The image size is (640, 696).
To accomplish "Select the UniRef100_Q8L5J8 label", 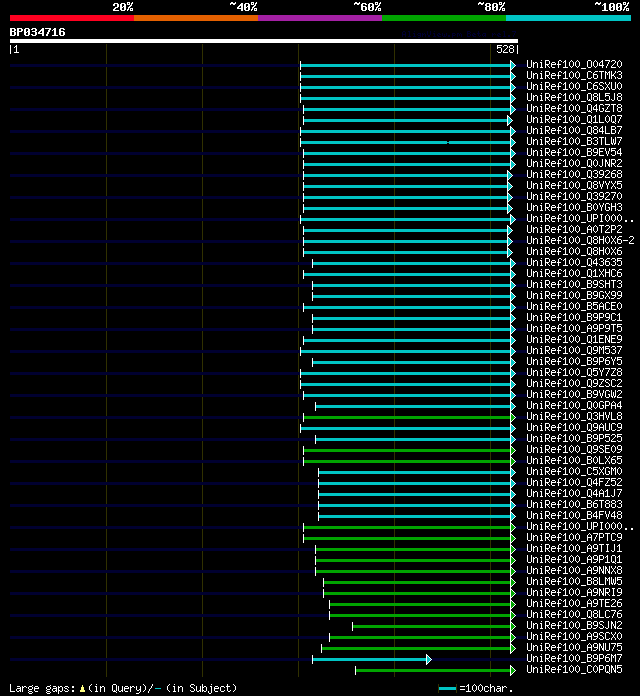I will pyautogui.click(x=574, y=98).
